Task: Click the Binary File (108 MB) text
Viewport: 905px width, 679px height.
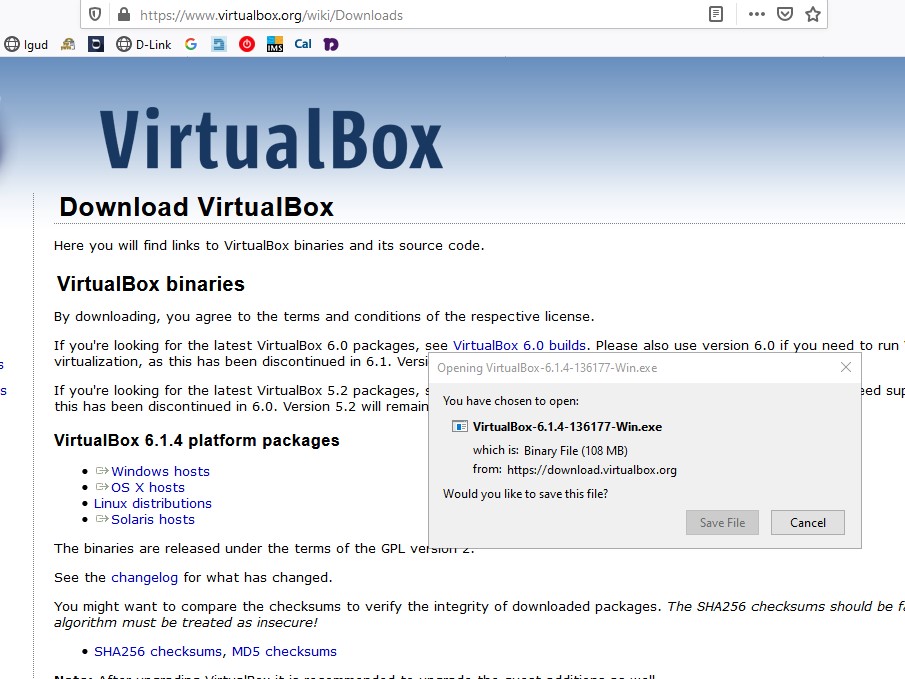Action: click(575, 450)
